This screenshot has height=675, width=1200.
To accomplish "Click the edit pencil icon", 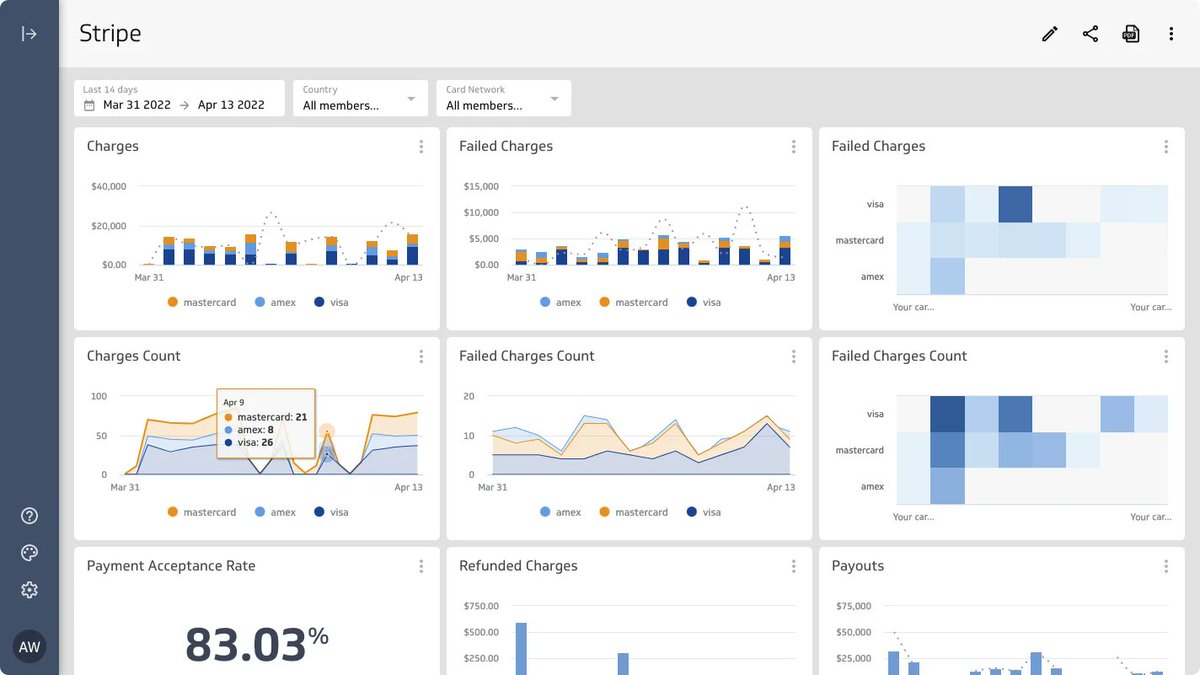I will pyautogui.click(x=1049, y=34).
